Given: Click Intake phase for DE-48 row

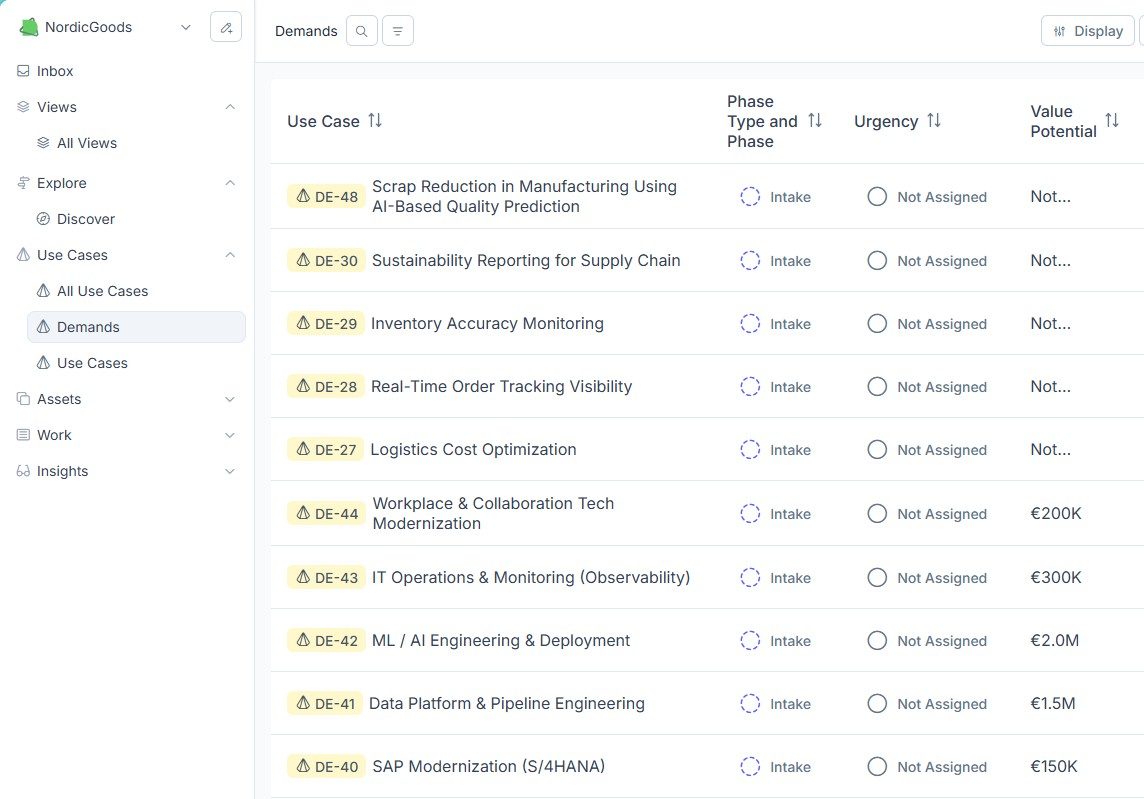Looking at the screenshot, I should click(776, 196).
